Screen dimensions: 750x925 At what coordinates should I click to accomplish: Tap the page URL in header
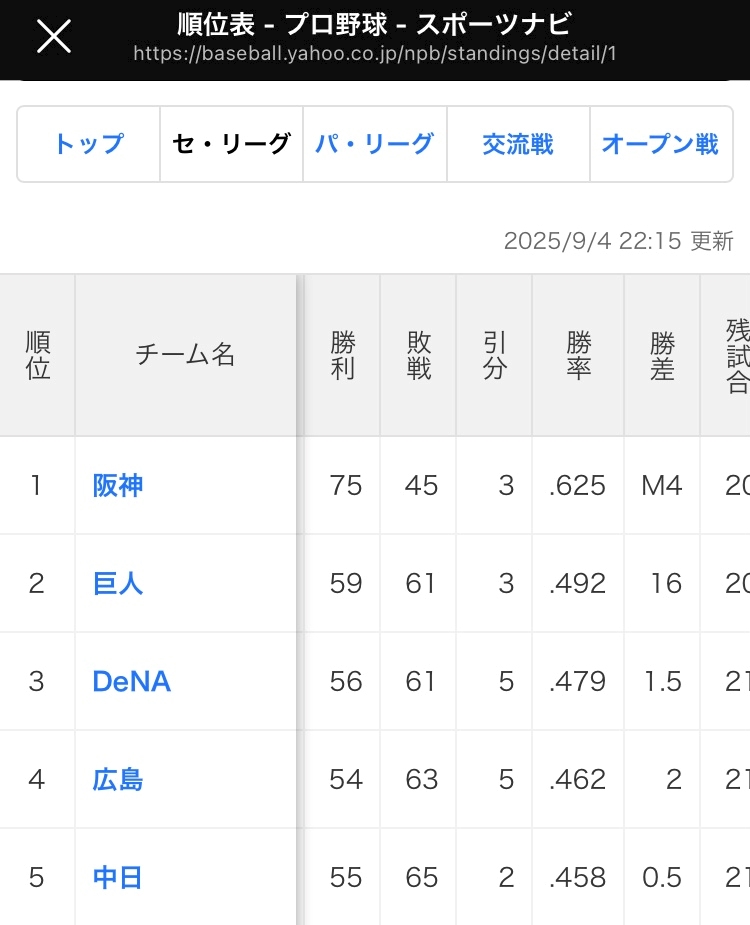pyautogui.click(x=374, y=53)
